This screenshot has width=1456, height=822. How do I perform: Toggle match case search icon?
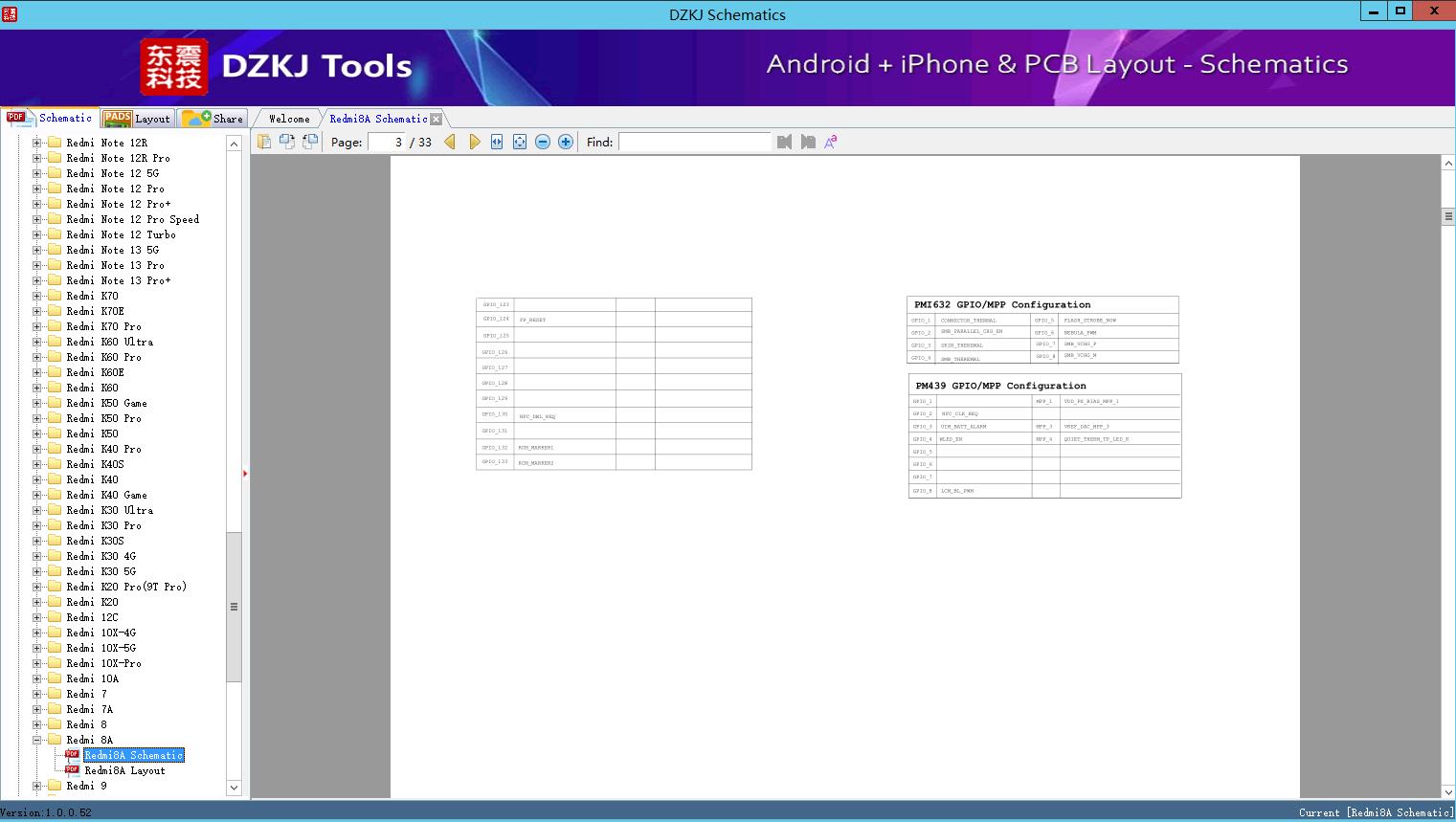831,142
